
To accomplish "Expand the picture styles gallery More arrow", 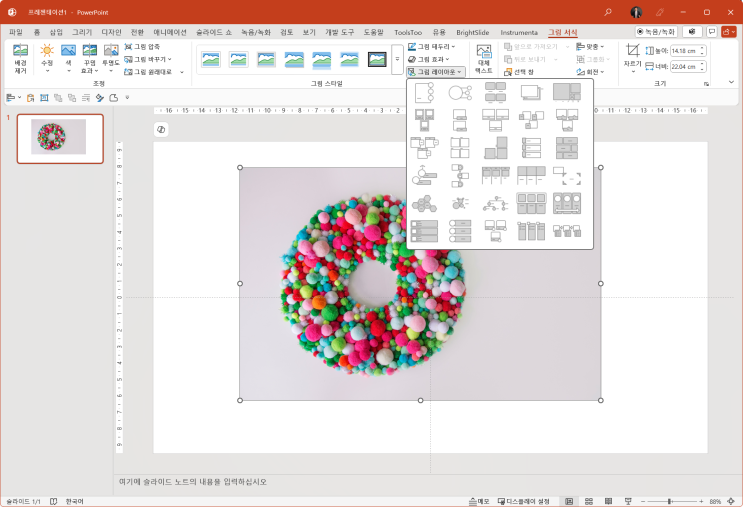I will (397, 60).
